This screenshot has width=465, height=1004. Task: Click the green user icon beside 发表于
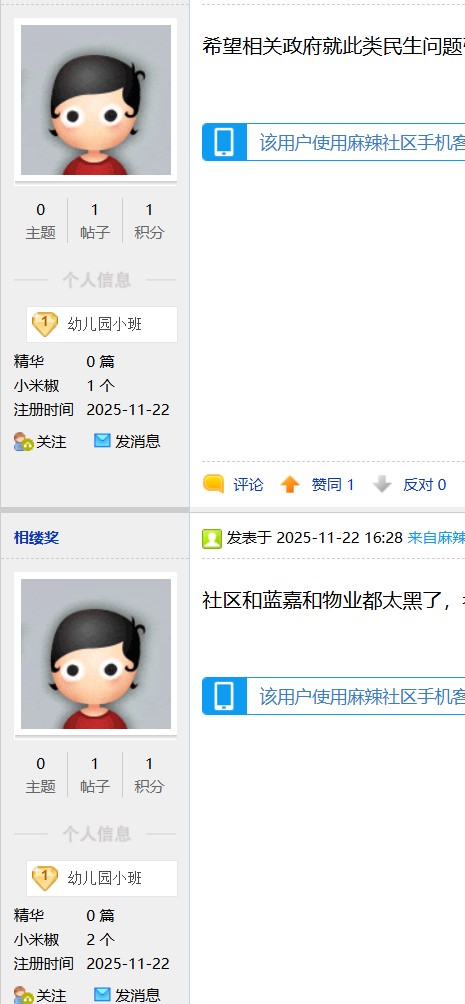point(212,538)
